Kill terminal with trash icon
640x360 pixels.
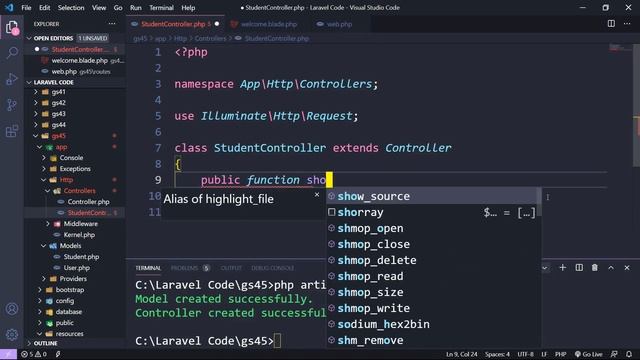(595, 268)
